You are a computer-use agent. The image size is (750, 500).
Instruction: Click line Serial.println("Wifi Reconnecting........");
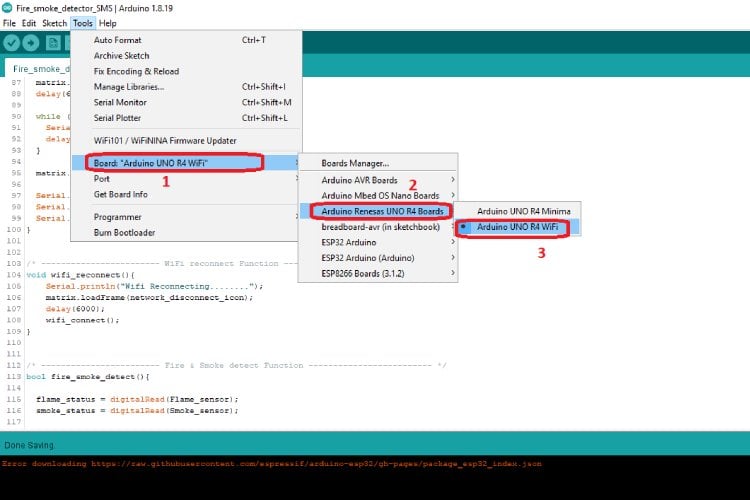click(x=154, y=286)
